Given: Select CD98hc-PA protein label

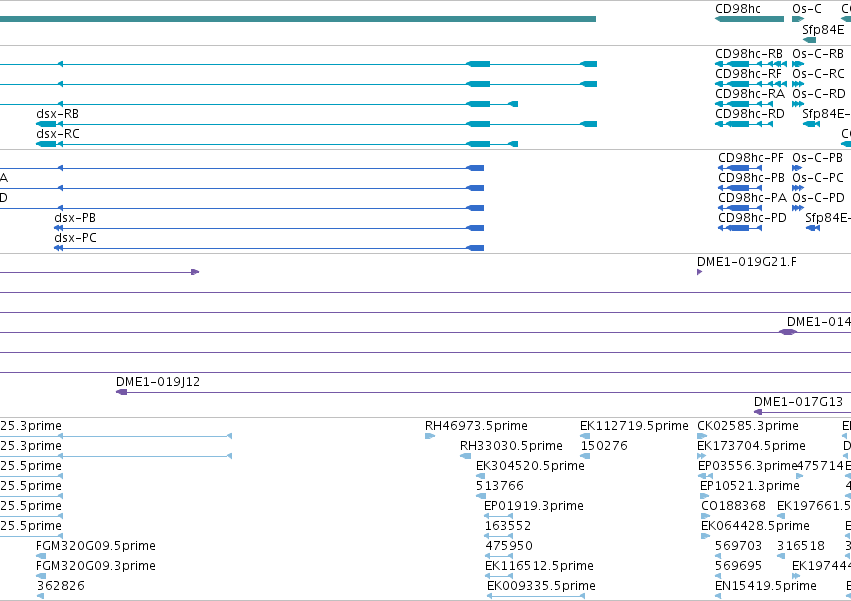Looking at the screenshot, I should coord(752,198).
